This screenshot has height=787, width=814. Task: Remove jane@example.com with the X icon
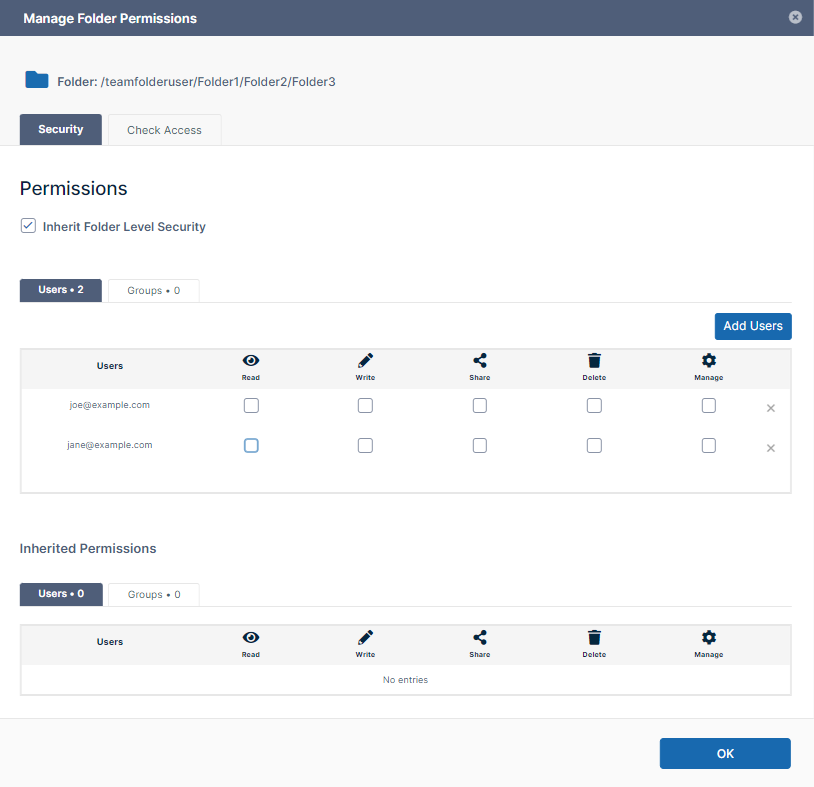[770, 448]
